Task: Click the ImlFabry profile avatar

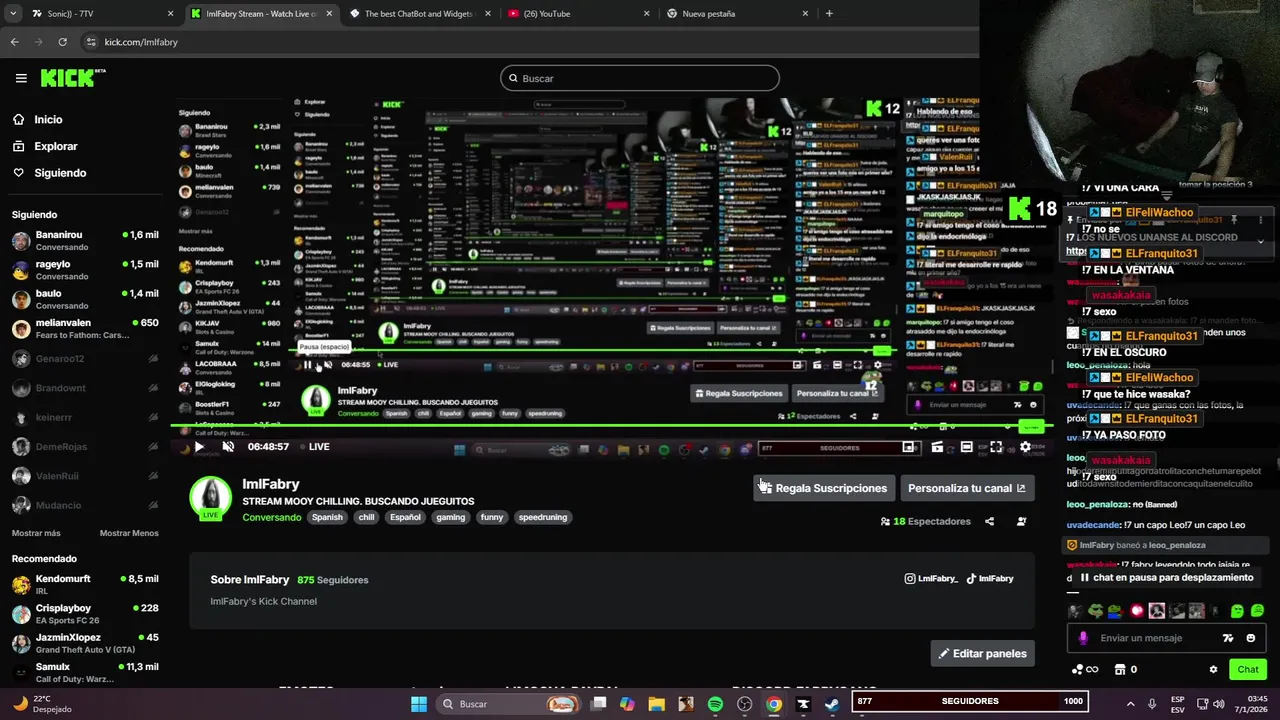Action: (x=211, y=497)
